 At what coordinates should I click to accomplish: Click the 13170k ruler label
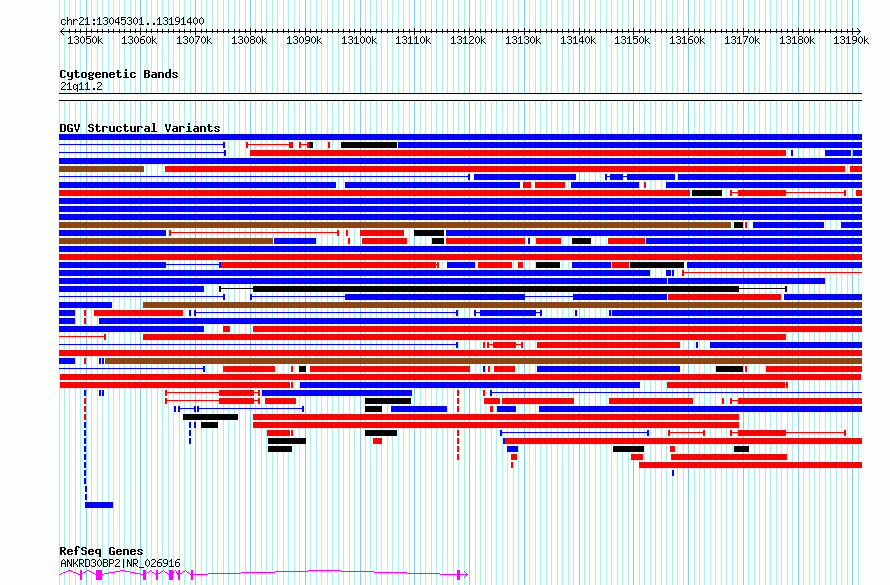pyautogui.click(x=742, y=40)
